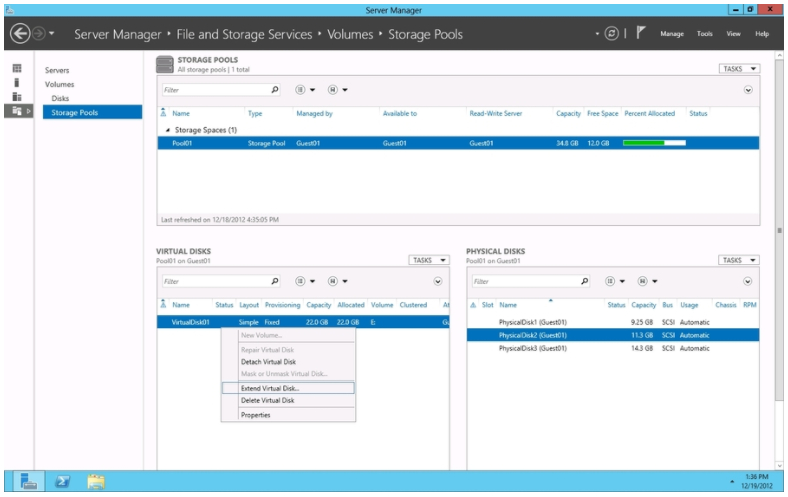The height and width of the screenshot is (497, 788).
Task: Select the VirtualDisk01 row
Action: [303, 322]
